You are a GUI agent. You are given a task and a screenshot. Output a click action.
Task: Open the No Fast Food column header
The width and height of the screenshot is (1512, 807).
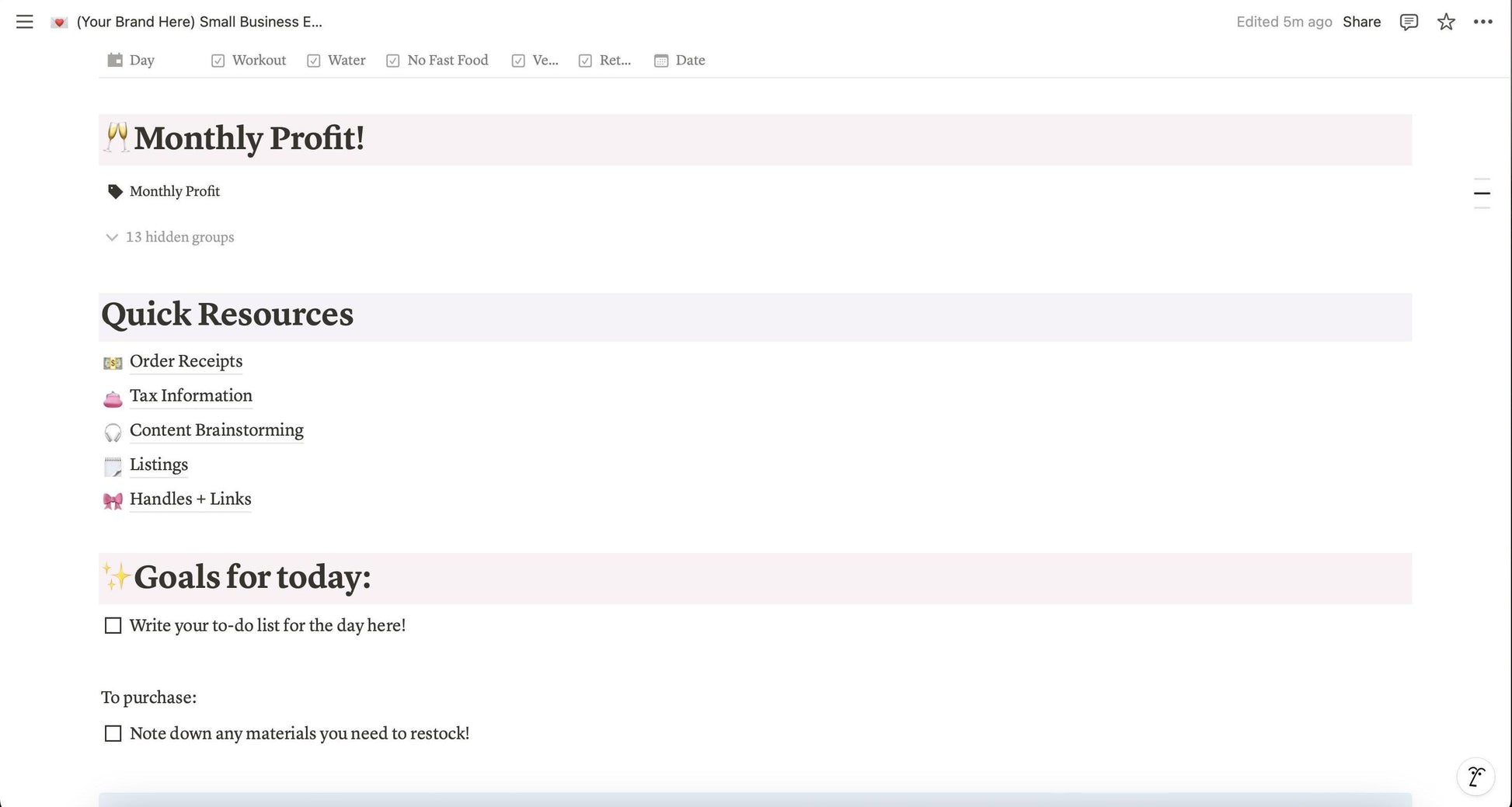coord(437,61)
